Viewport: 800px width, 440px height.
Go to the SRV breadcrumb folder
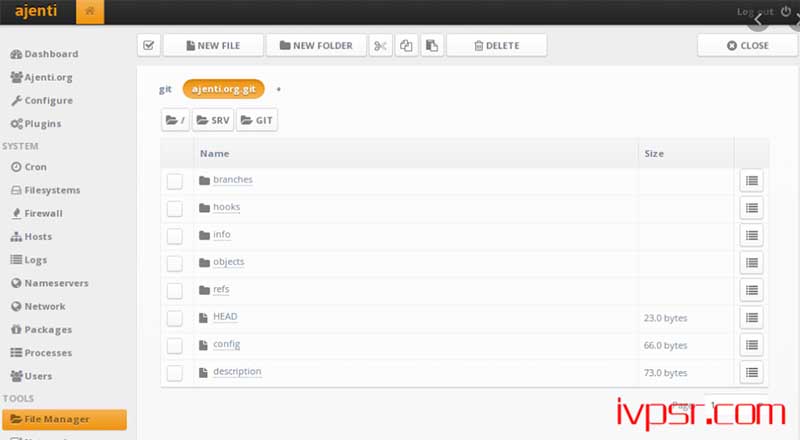tap(213, 120)
